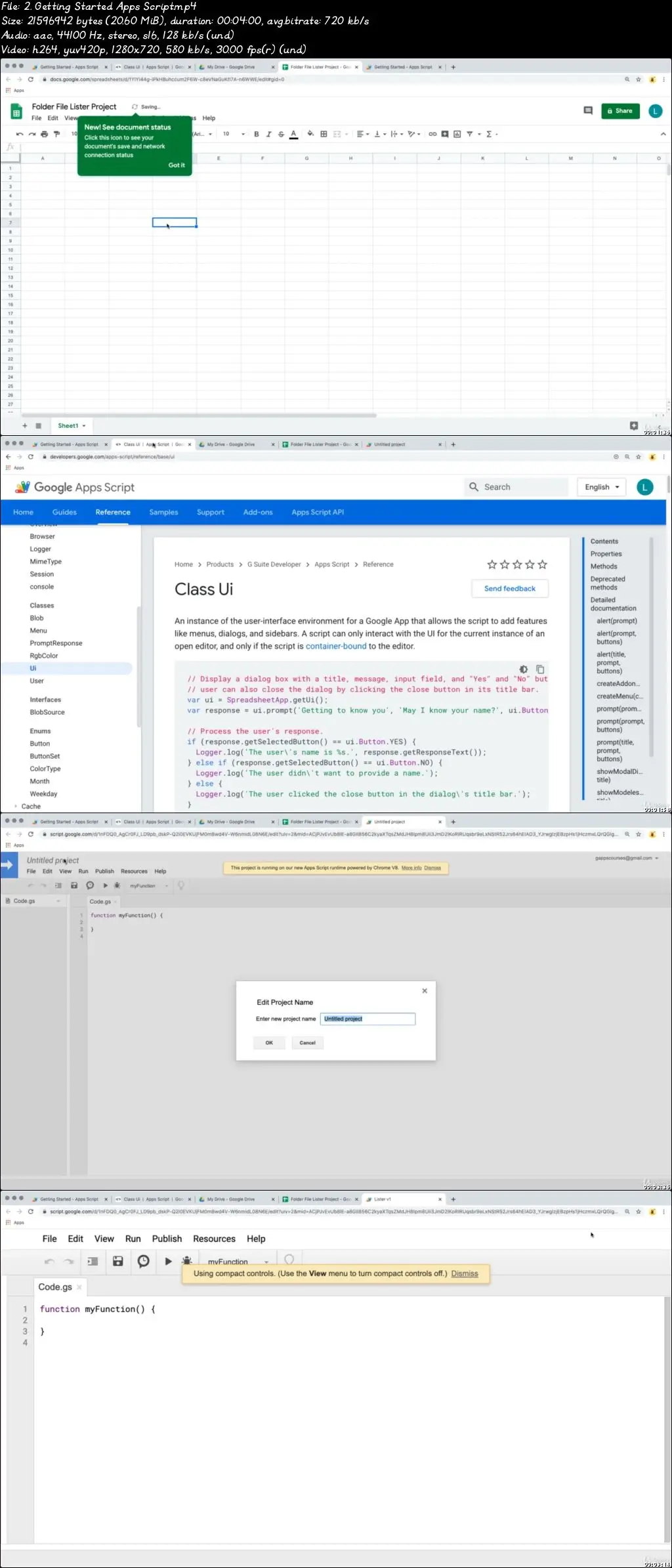Viewport: 672px width, 1568px height.
Task: Select Code.gs in the Untitled project file list
Action: tap(24, 901)
